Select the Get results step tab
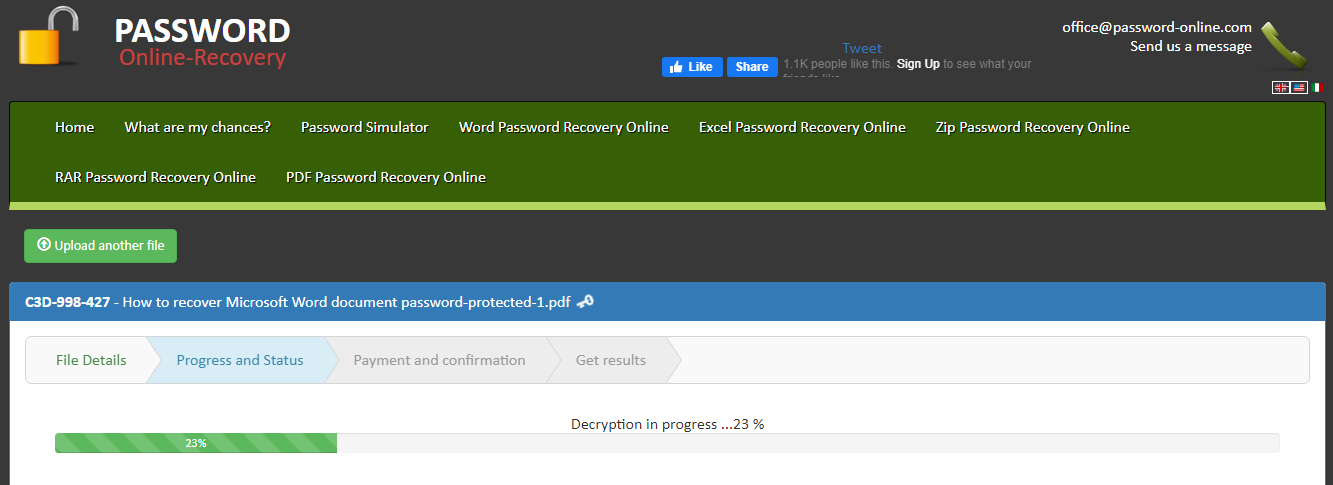This screenshot has width=1333, height=485. pyautogui.click(x=611, y=360)
